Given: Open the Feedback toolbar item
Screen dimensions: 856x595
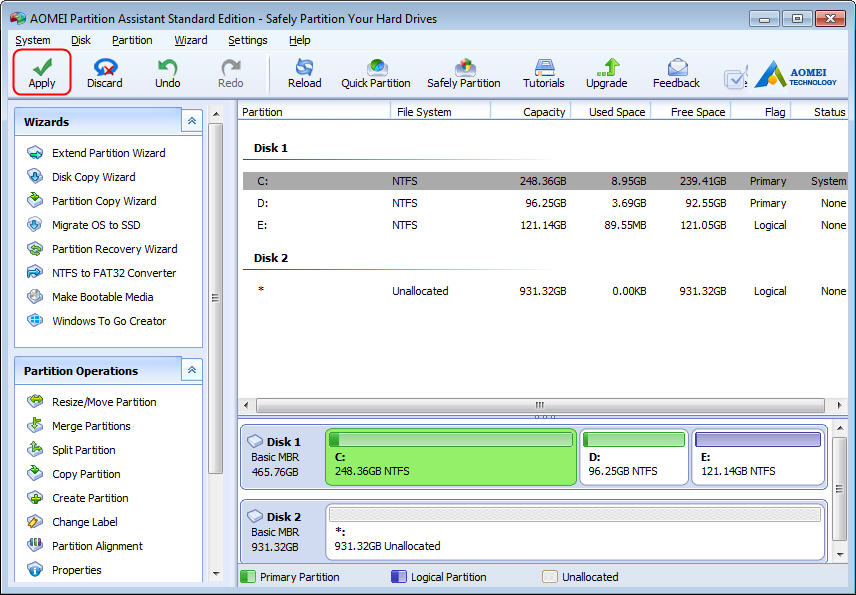Looking at the screenshot, I should [x=676, y=73].
